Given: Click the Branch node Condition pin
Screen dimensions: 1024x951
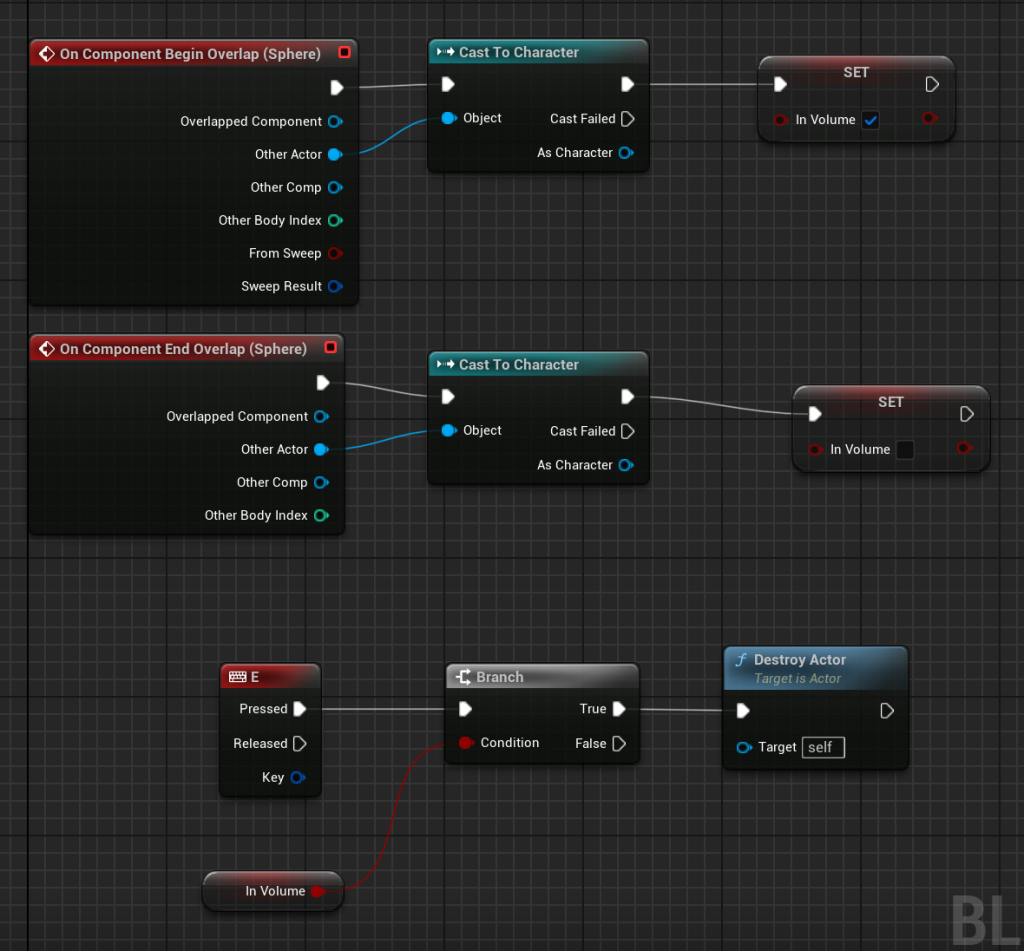Looking at the screenshot, I should [x=465, y=743].
